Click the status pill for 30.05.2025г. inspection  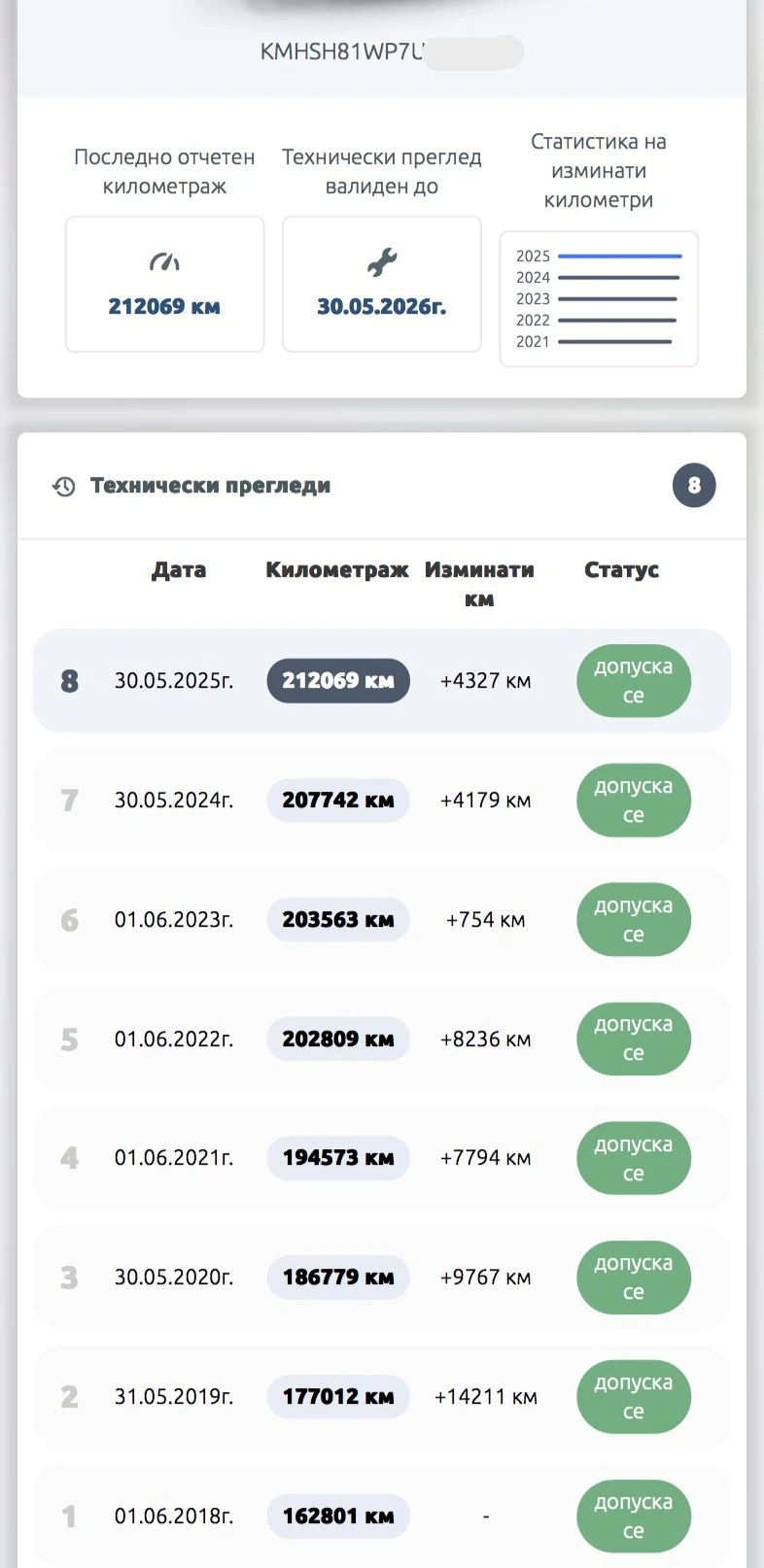click(633, 681)
